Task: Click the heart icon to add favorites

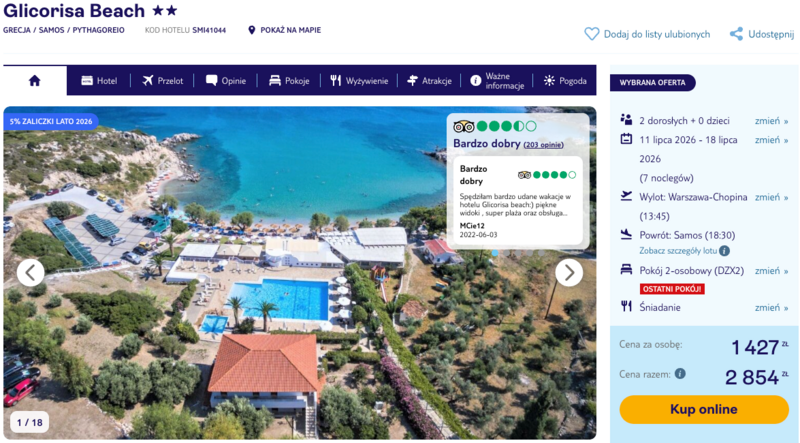Action: pos(591,34)
